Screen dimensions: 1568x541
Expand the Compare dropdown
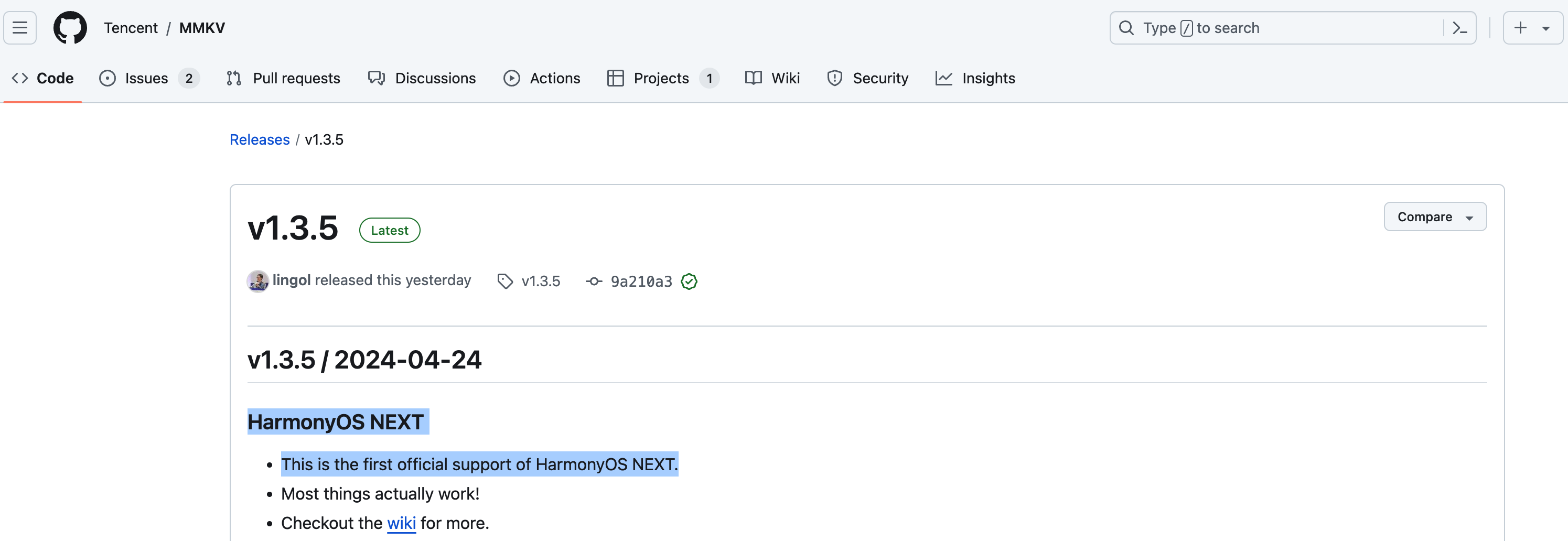(1435, 217)
